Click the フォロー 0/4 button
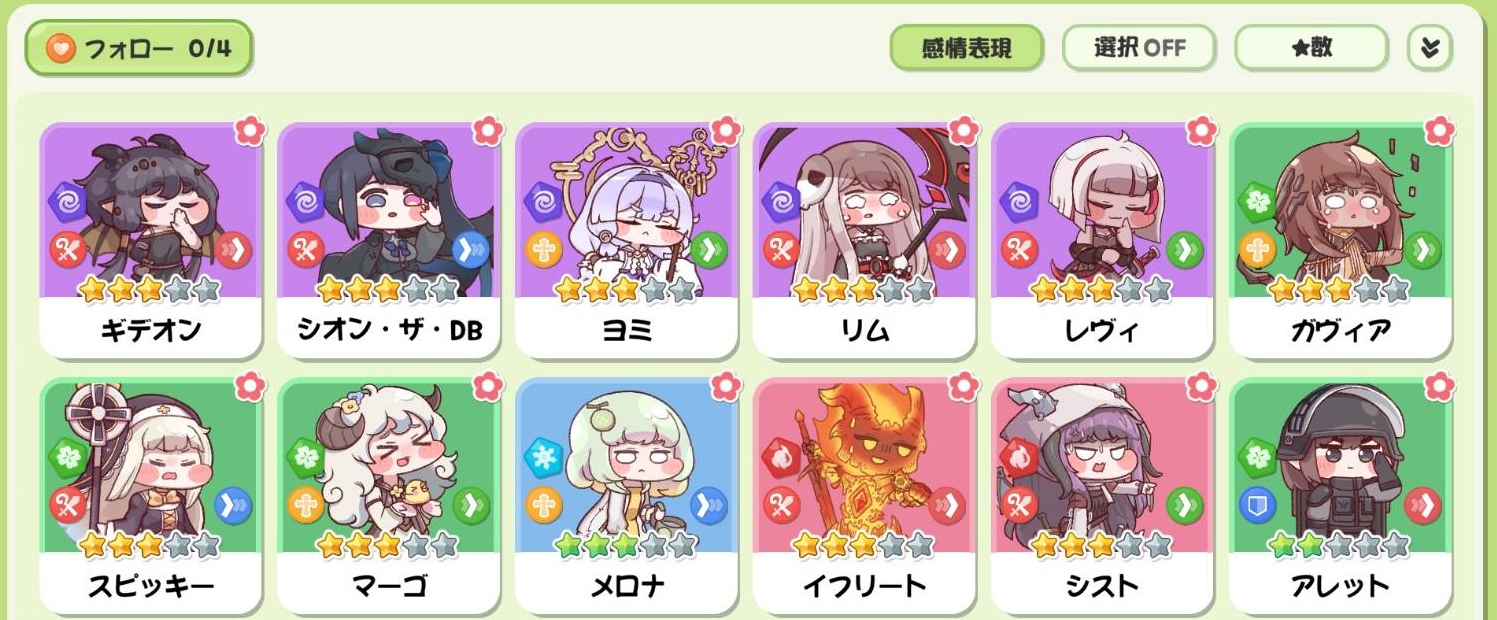This screenshot has width=1497, height=620. pos(138,48)
